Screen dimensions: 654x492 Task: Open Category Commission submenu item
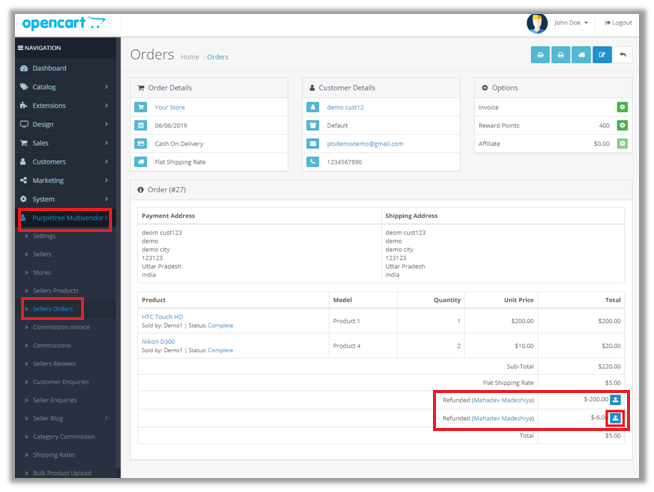click(x=64, y=437)
